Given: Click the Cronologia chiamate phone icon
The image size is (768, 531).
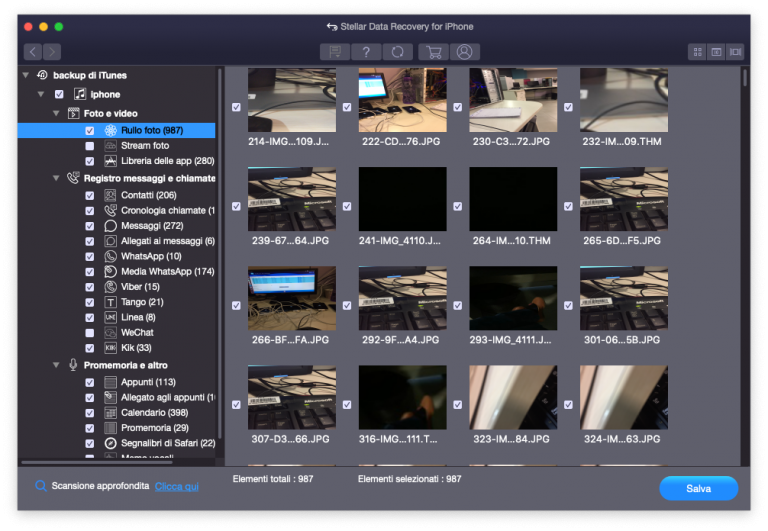Looking at the screenshot, I should (x=111, y=210).
